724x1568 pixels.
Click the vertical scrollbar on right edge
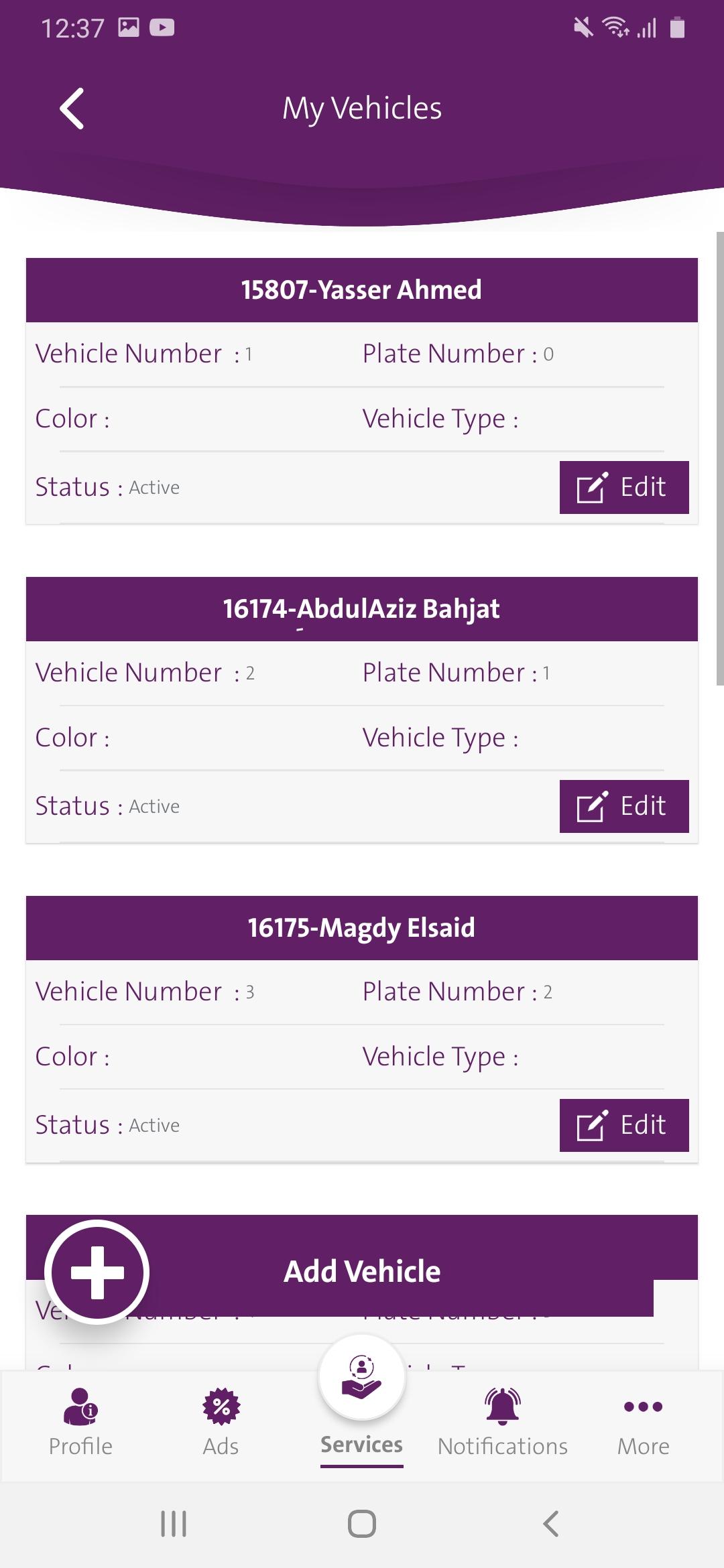720,458
